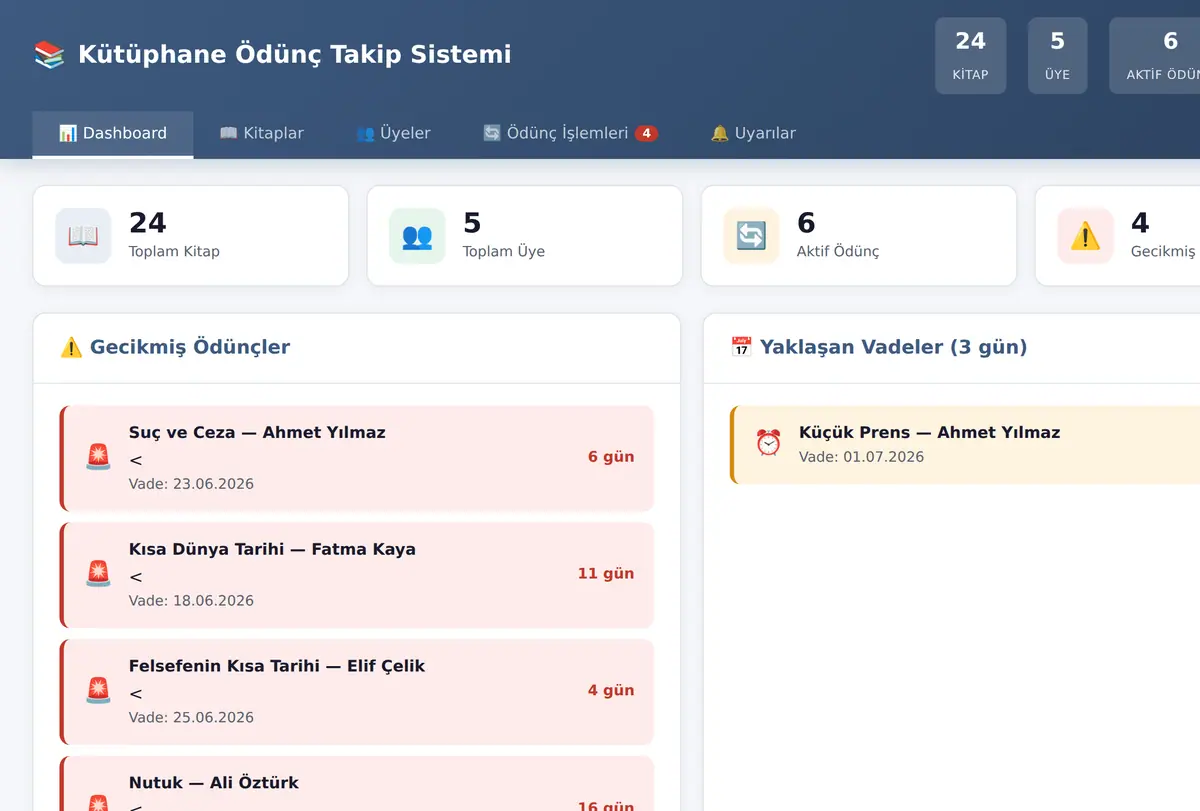Open the Uyarılar tab
This screenshot has width=1200, height=811.
tap(753, 133)
